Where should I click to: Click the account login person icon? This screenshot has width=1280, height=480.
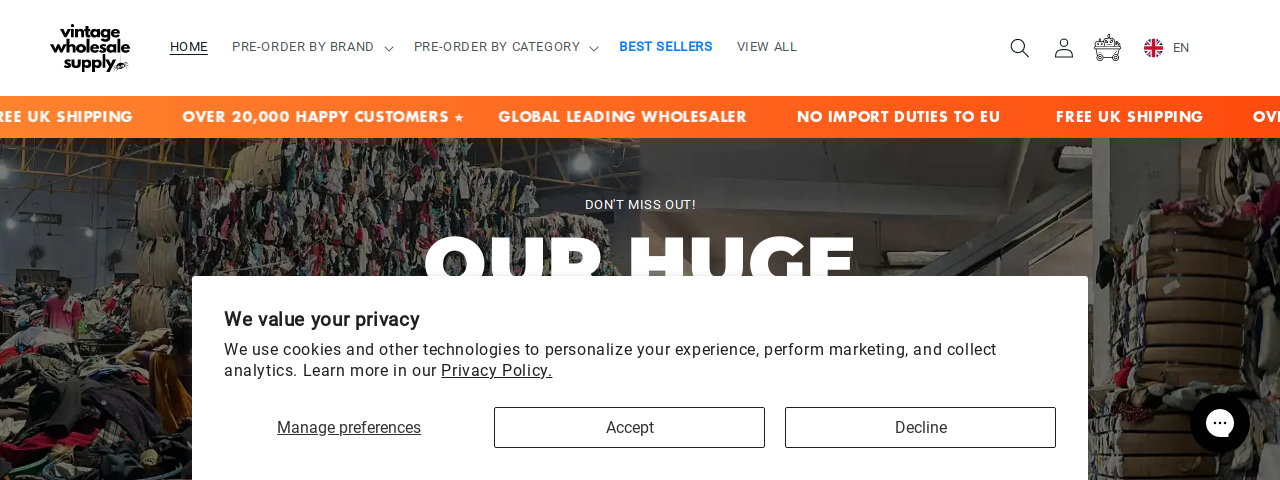[x=1064, y=48]
